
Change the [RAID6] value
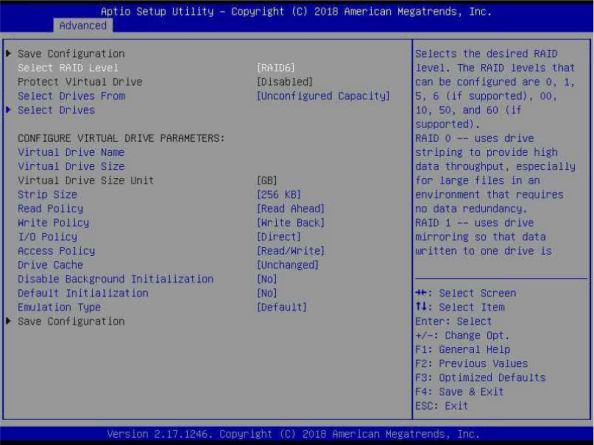click(276, 68)
